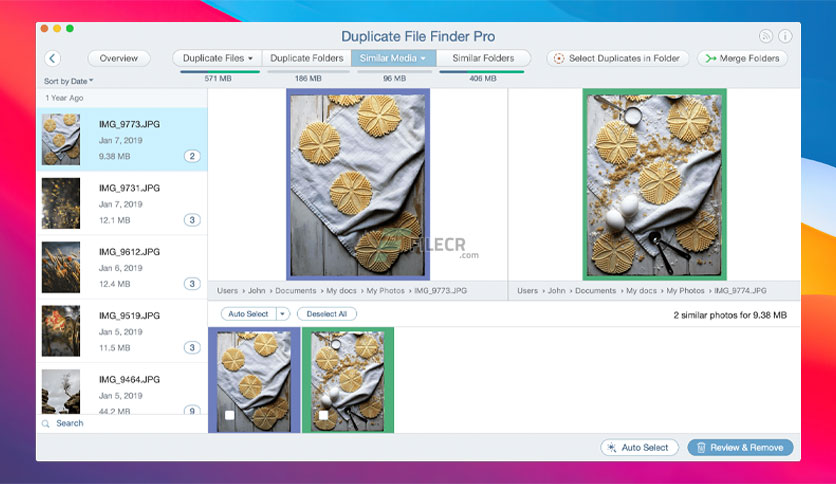
Task: Click the back arrow button
Action: [52, 58]
